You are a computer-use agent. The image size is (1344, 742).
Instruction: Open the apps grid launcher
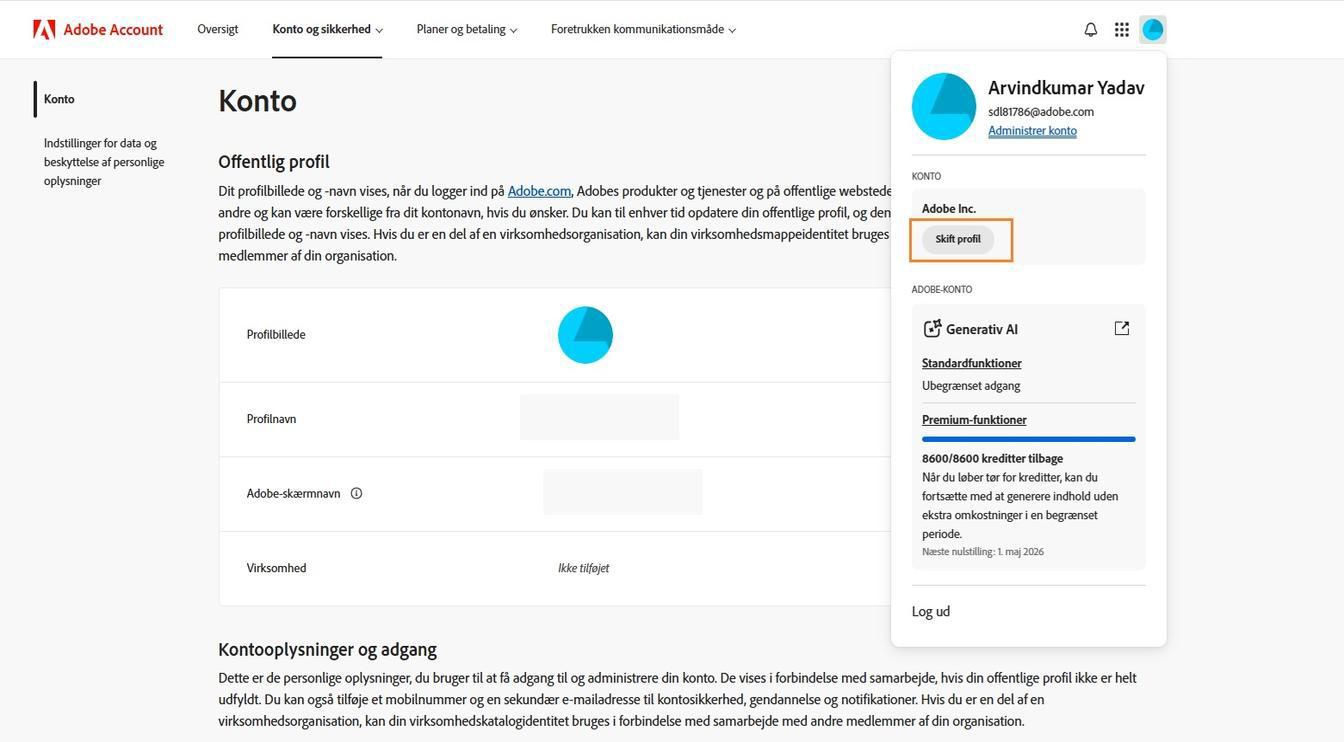tap(1122, 30)
